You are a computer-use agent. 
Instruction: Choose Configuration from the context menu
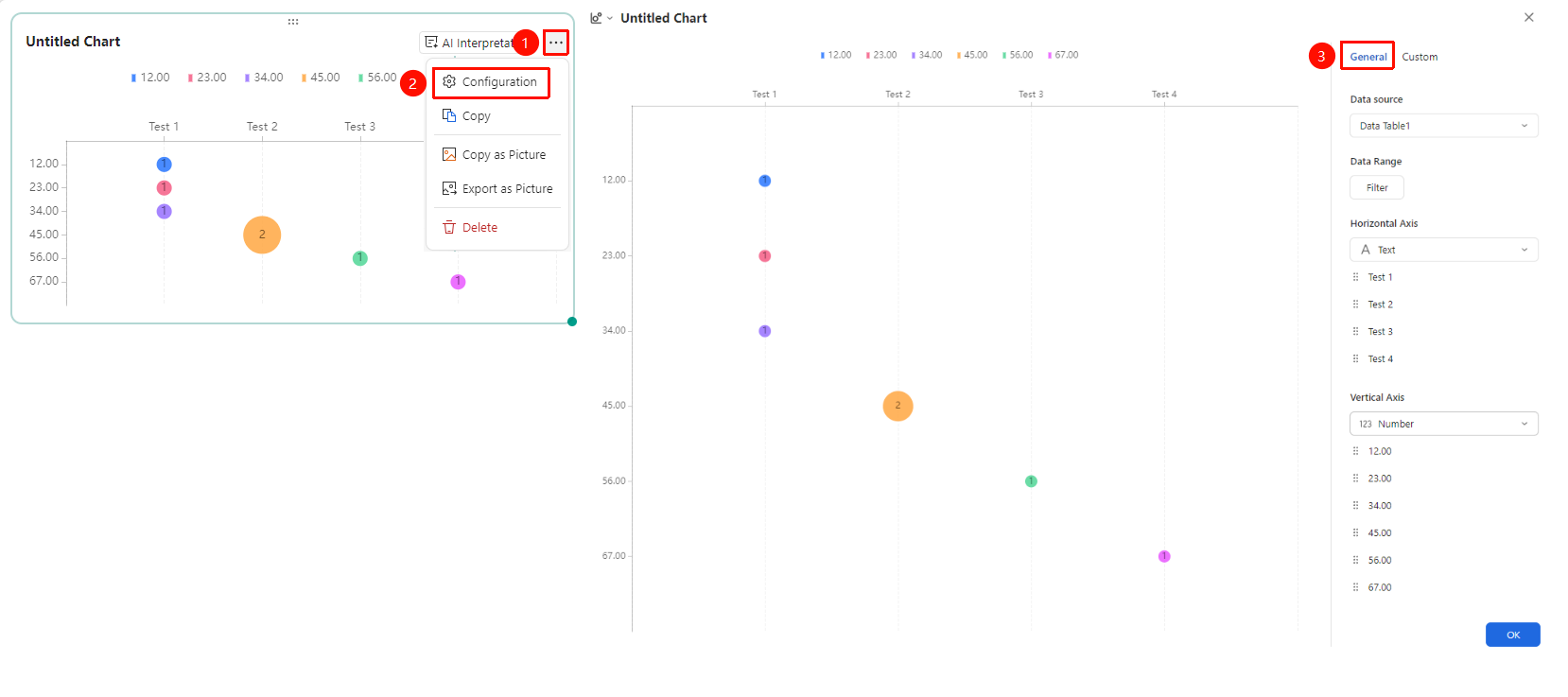click(x=491, y=82)
